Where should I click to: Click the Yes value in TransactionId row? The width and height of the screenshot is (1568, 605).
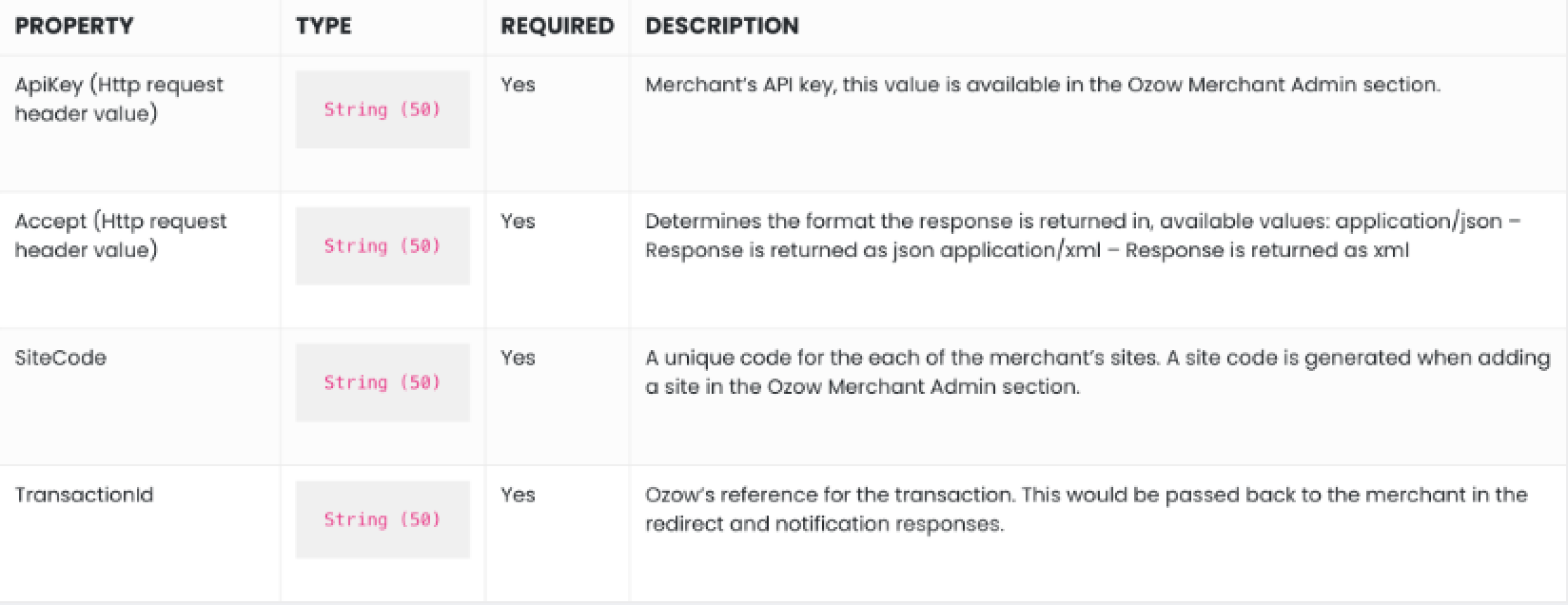coord(519,496)
